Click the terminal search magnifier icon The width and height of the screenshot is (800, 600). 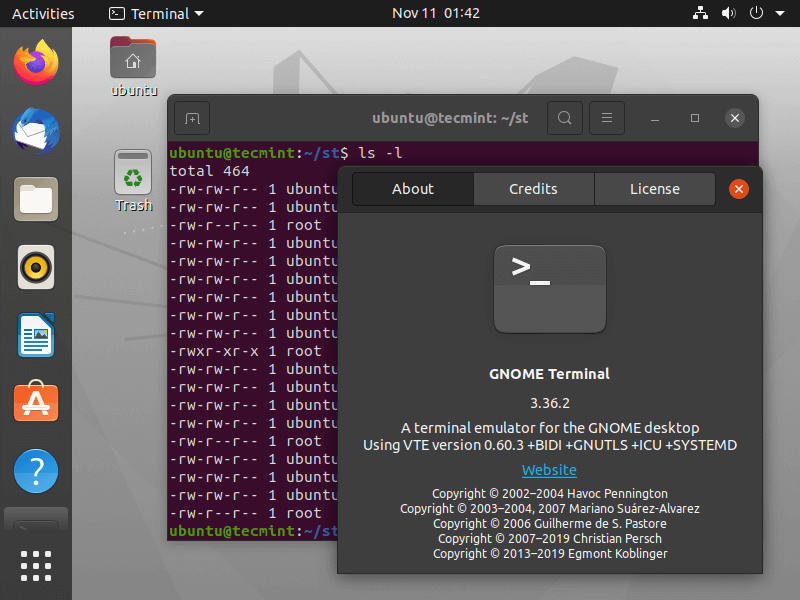coord(564,118)
